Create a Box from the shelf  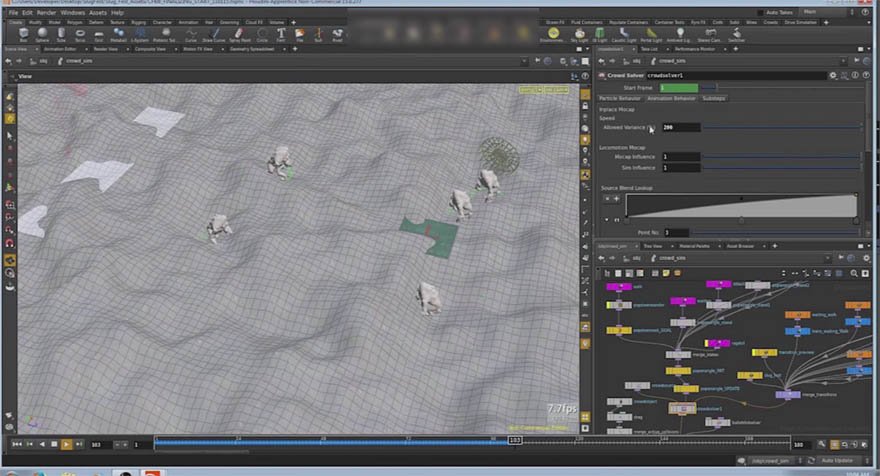24,35
